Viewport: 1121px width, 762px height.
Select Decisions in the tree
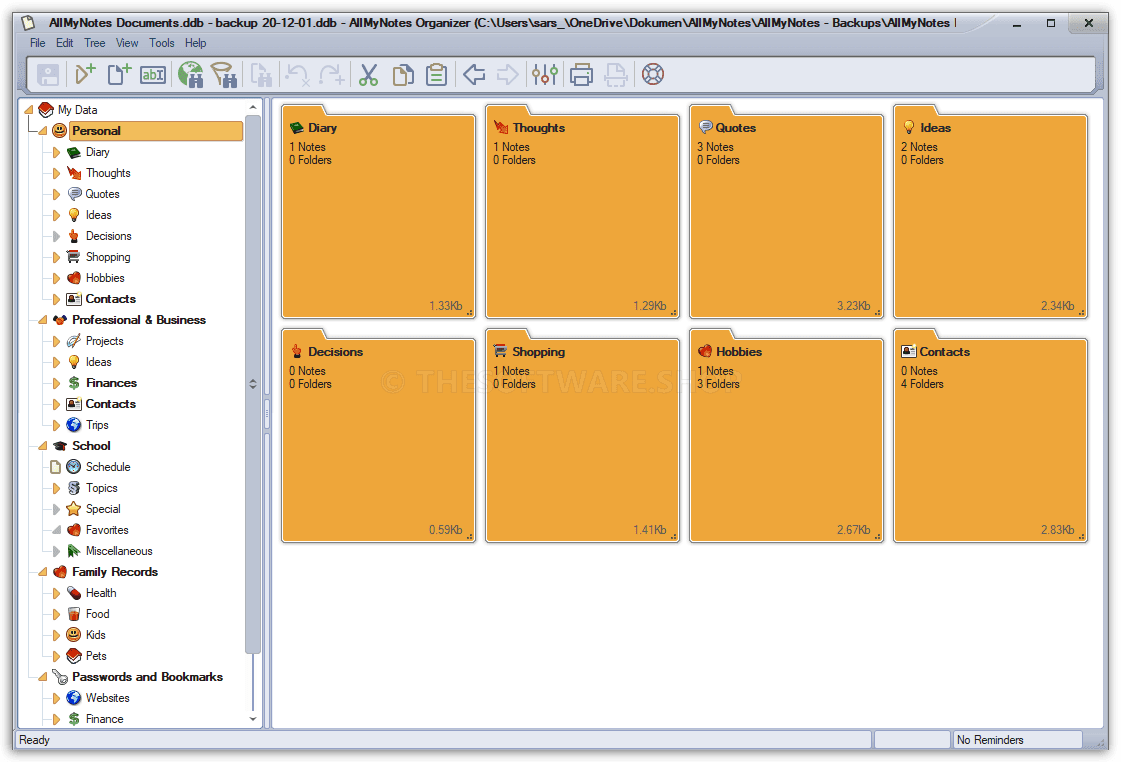pyautogui.click(x=109, y=236)
